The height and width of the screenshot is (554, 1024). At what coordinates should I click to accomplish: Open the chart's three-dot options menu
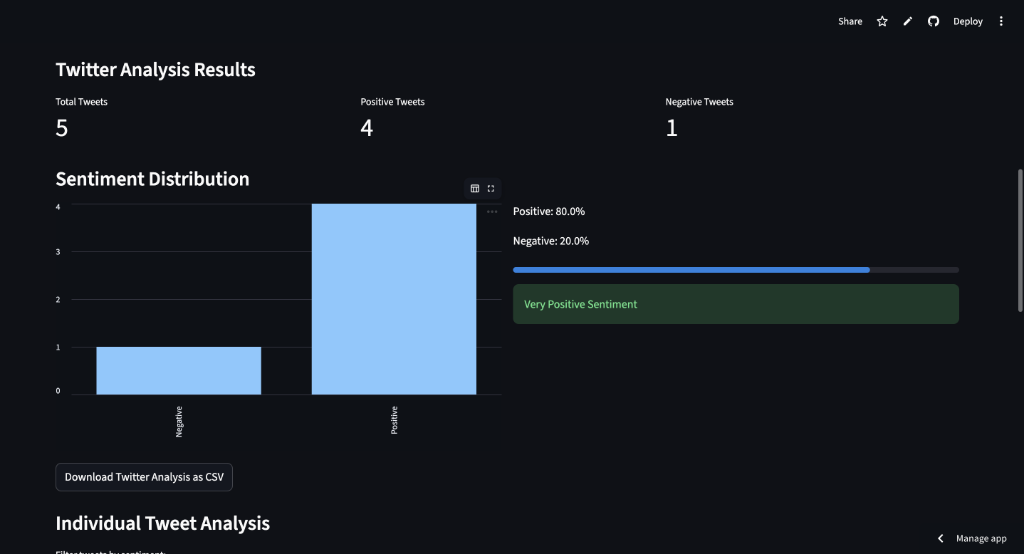pos(492,212)
